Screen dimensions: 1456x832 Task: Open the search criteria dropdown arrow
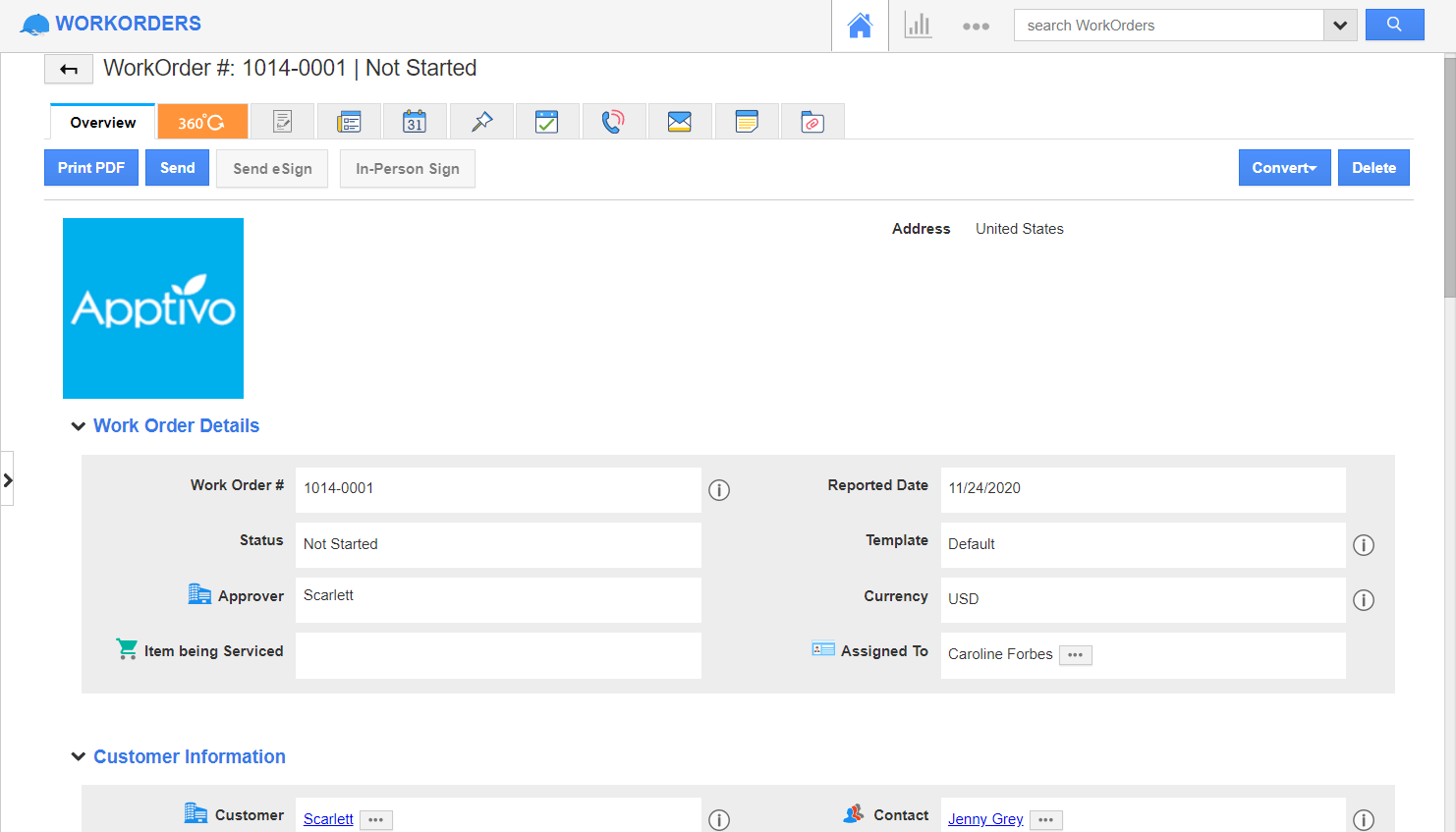point(1340,24)
